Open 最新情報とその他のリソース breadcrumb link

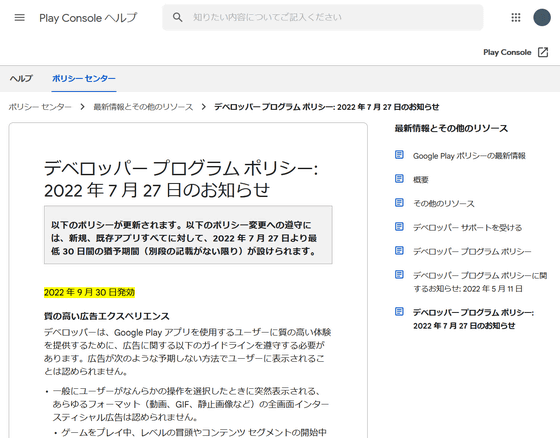tap(143, 107)
